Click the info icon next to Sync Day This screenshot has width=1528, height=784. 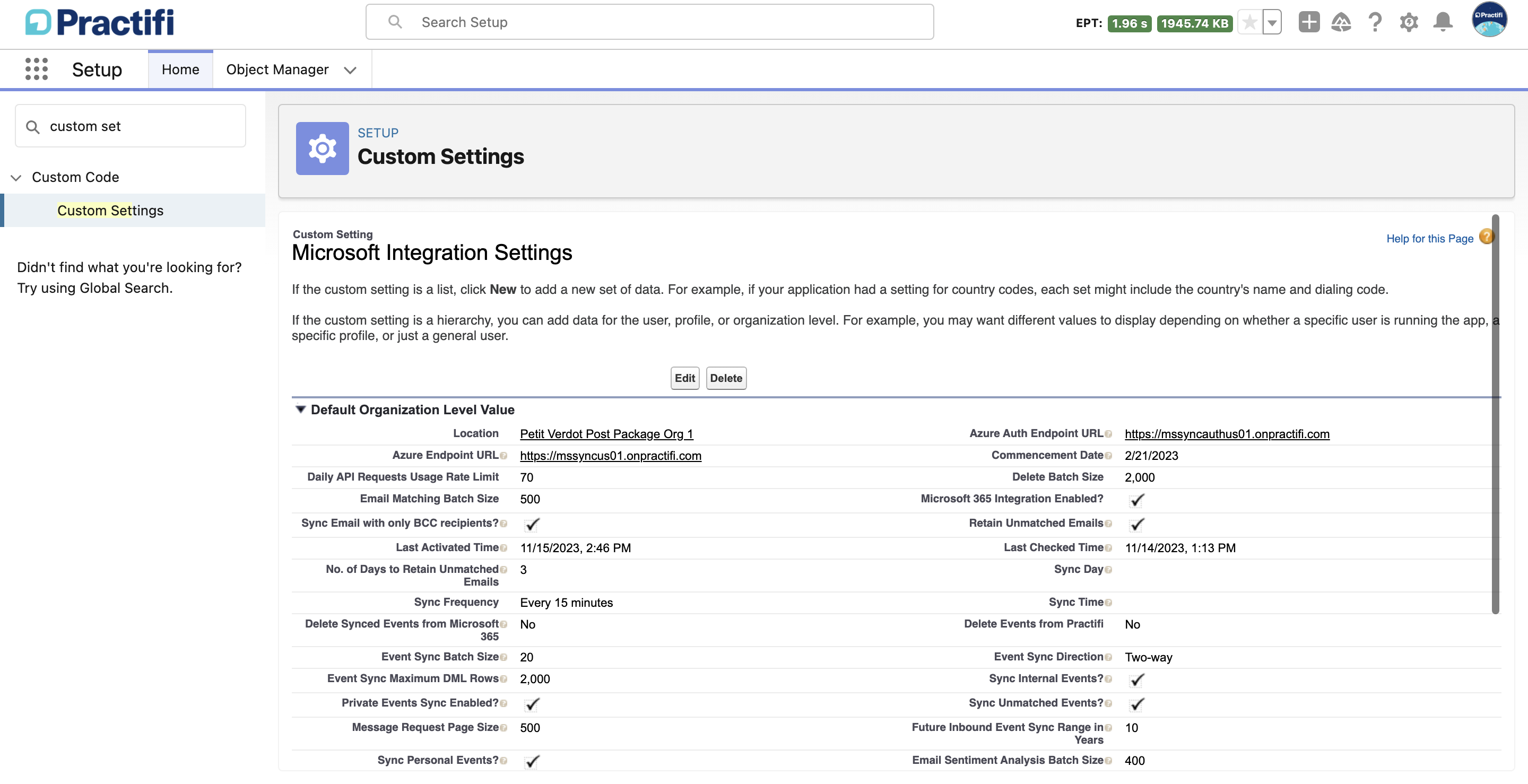1108,570
